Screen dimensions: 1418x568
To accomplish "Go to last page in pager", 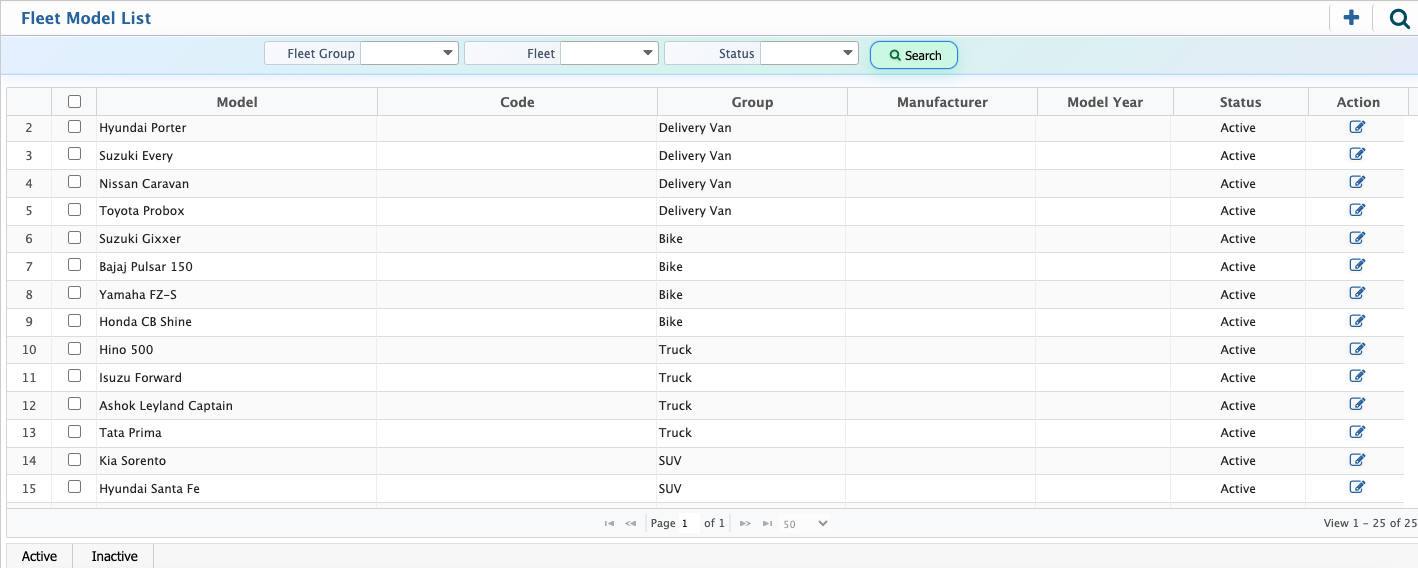I will tap(767, 523).
